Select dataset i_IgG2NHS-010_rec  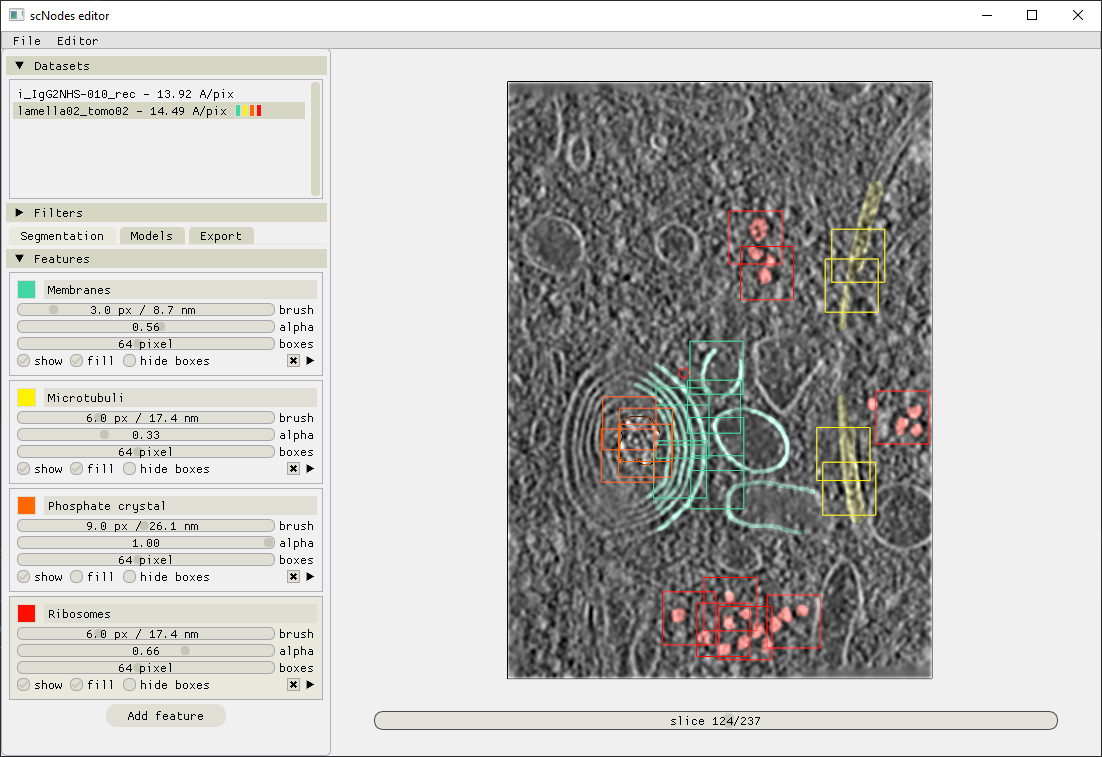pyautogui.click(x=159, y=94)
